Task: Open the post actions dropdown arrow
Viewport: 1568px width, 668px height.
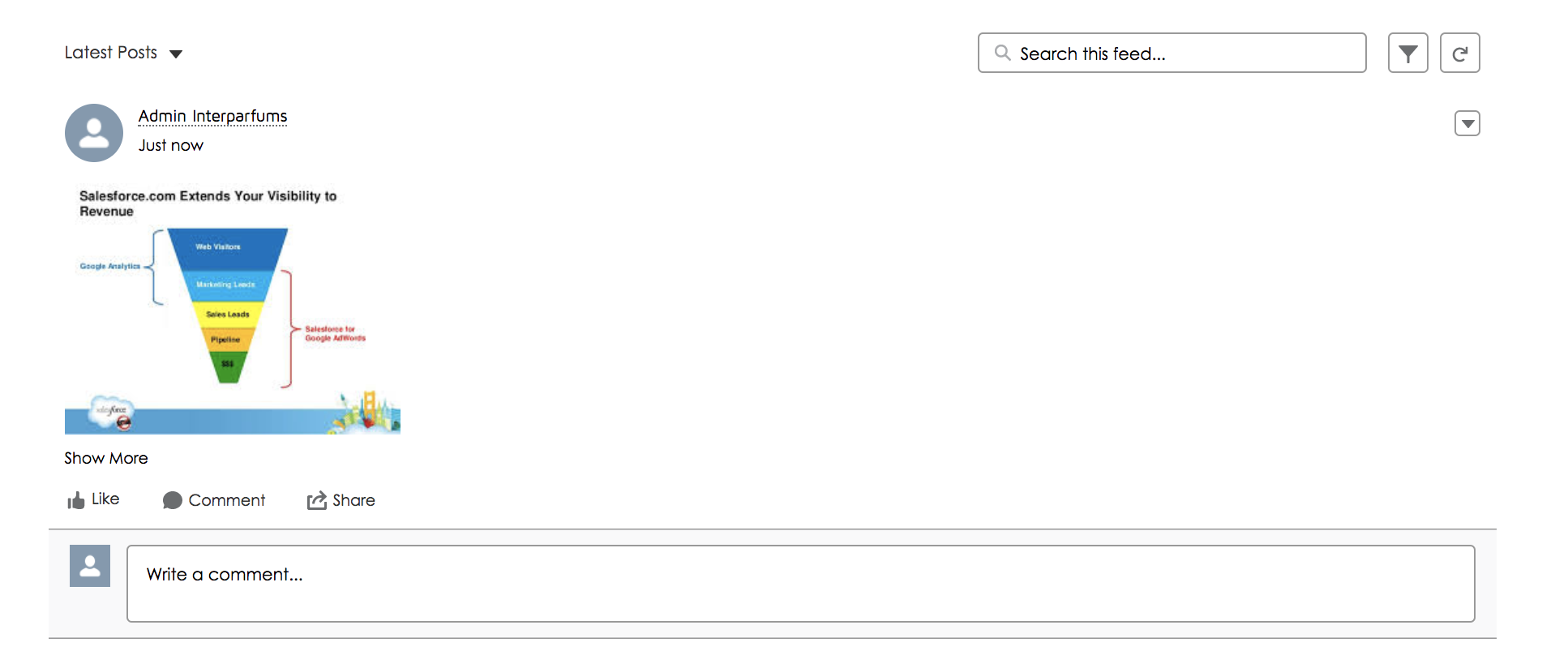Action: click(x=1467, y=123)
